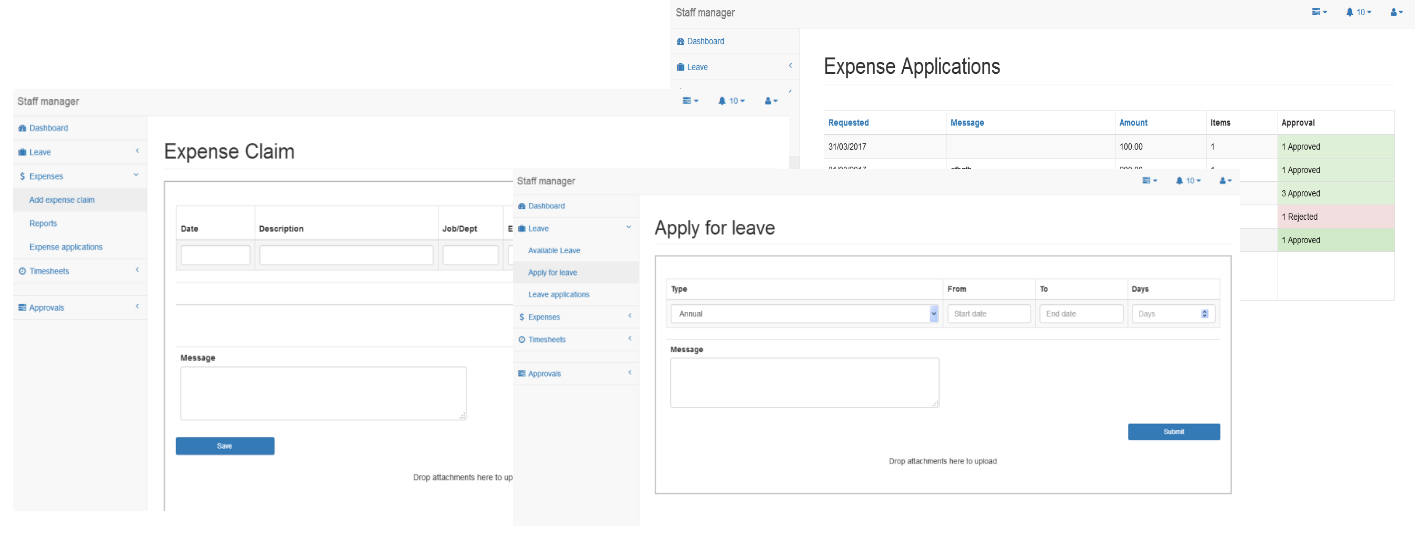Viewport: 1415px width, 540px height.
Task: Expand Leave chevron in Expense Claim window sidebar
Action: [137, 151]
